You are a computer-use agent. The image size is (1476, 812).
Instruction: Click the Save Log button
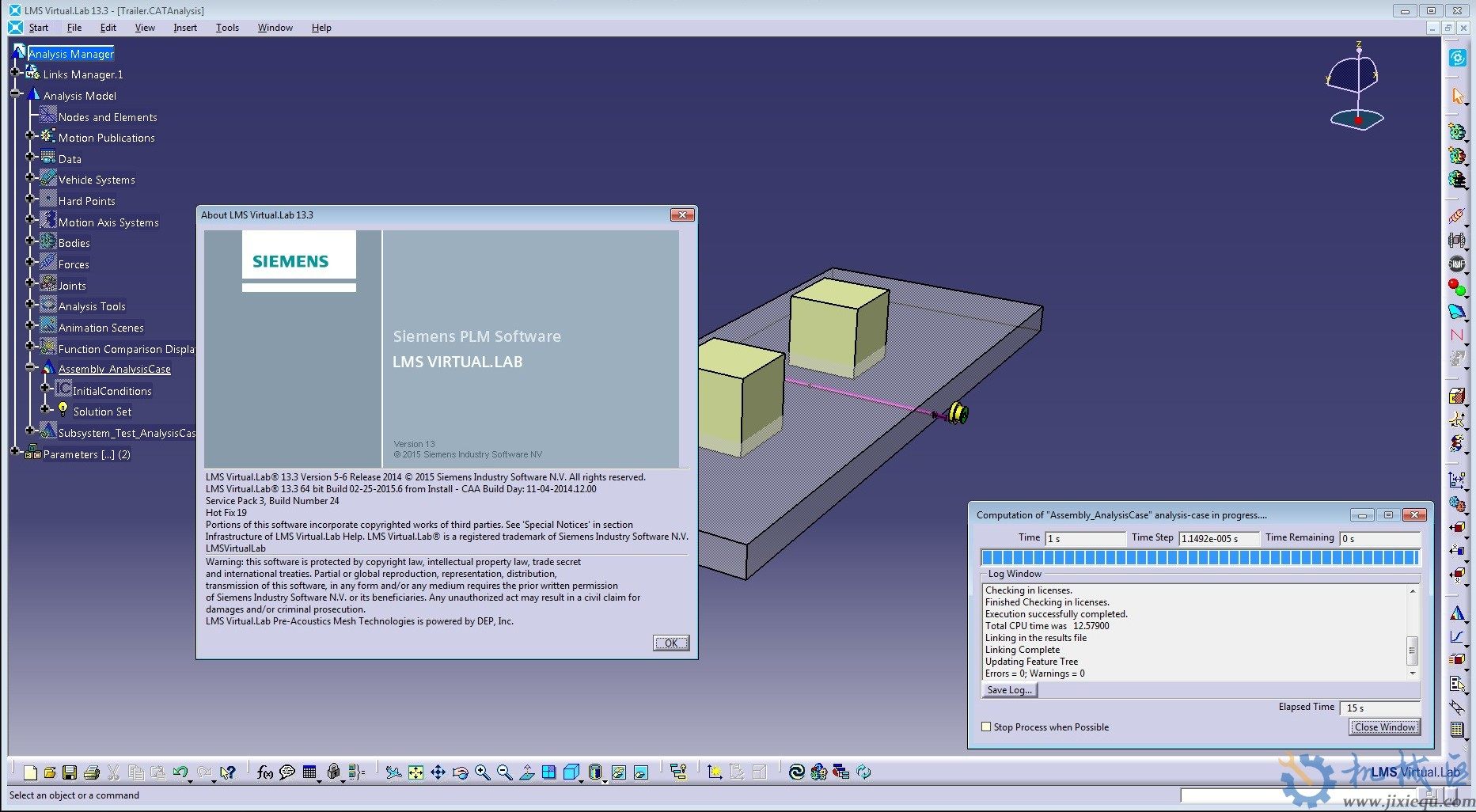pos(1009,689)
